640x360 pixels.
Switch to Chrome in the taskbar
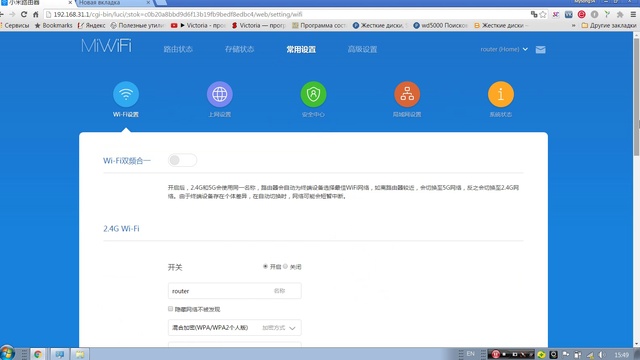click(x=38, y=354)
